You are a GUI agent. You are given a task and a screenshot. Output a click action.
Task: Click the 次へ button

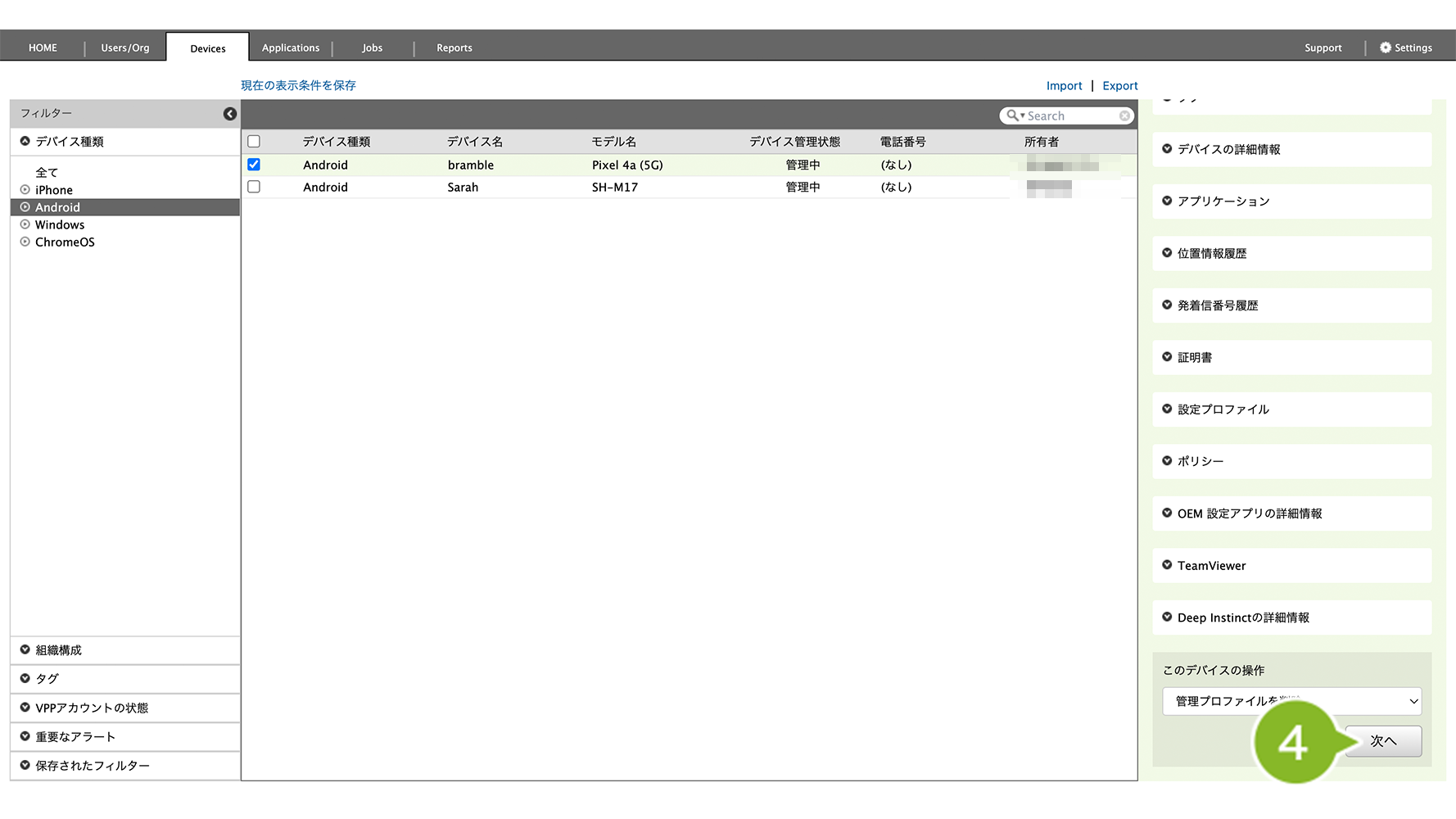tap(1383, 741)
